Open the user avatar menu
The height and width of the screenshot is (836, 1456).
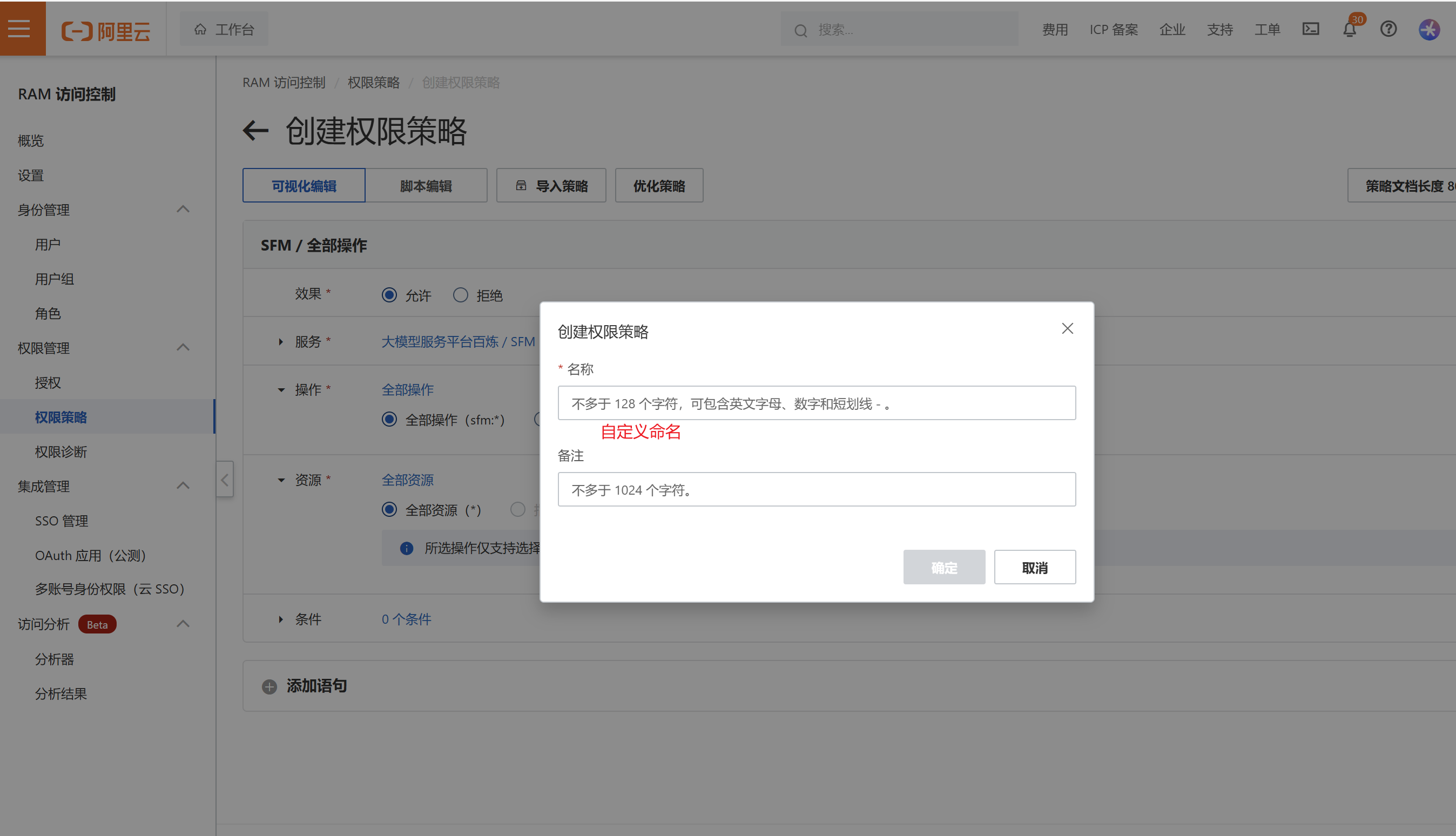point(1429,29)
